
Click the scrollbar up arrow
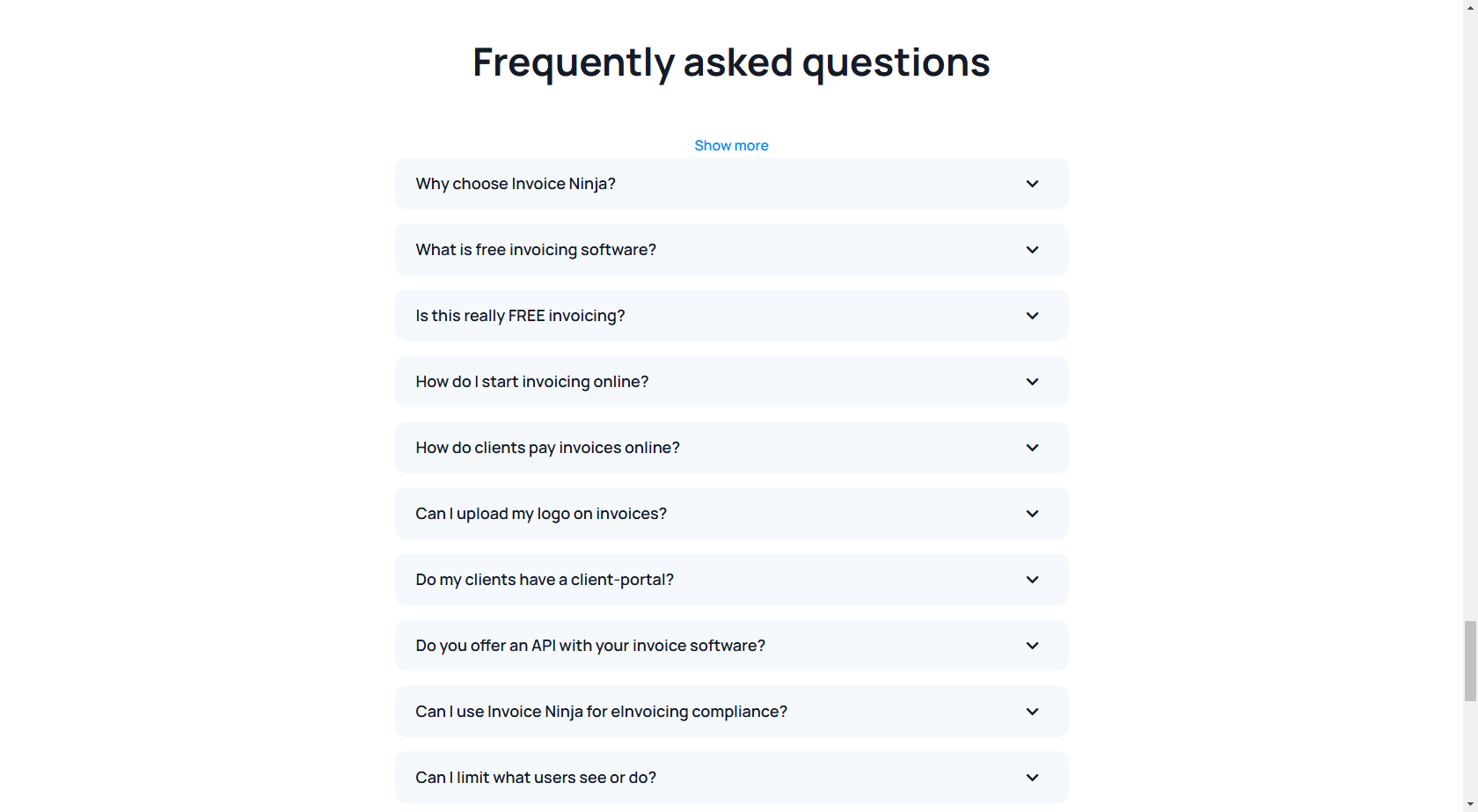pyautogui.click(x=1470, y=7)
